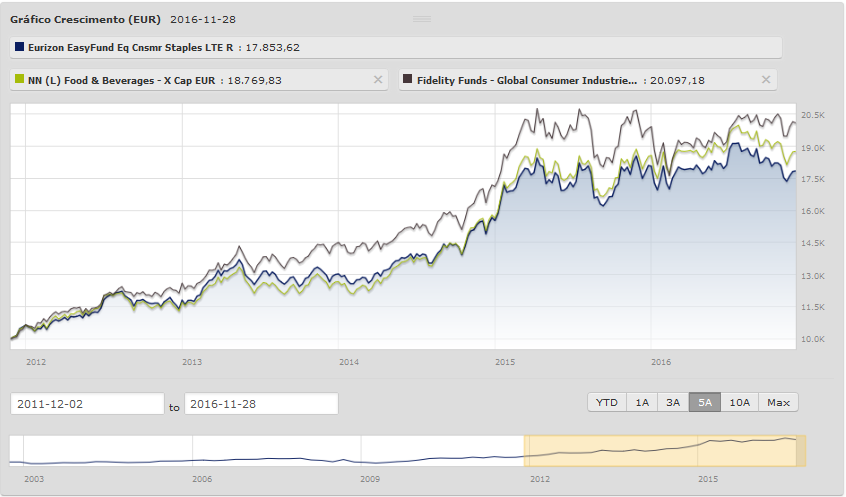Click Fidelity Funds dark color square
This screenshot has height=497, width=846.
click(x=408, y=80)
